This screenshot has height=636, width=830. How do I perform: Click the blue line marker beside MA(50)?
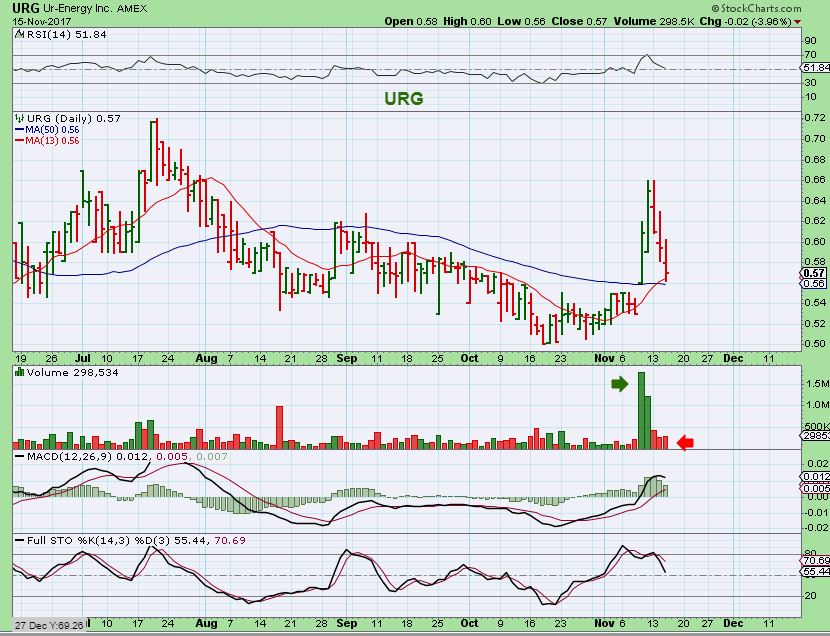[x=20, y=130]
